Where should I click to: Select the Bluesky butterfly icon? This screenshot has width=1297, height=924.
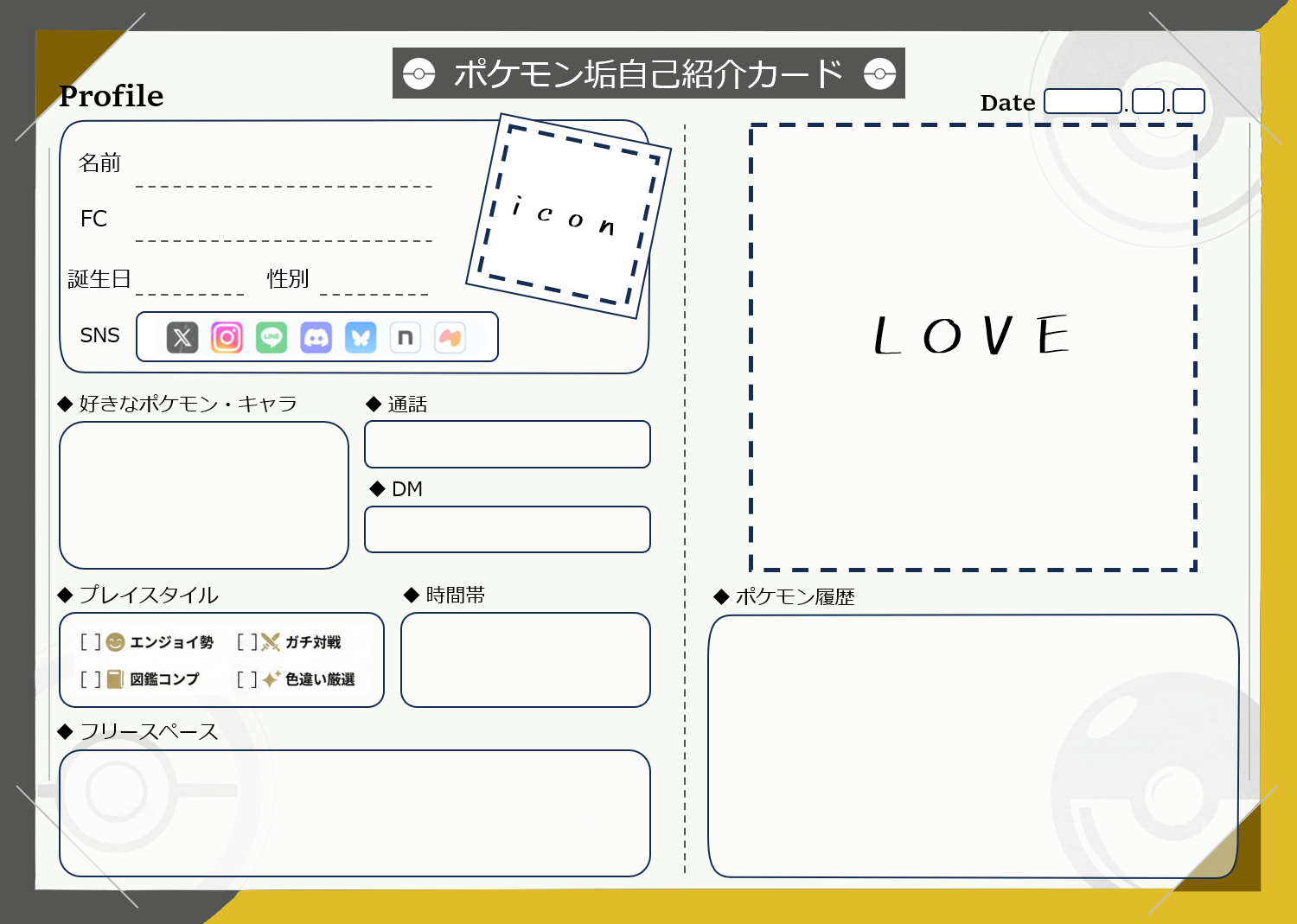pyautogui.click(x=361, y=337)
